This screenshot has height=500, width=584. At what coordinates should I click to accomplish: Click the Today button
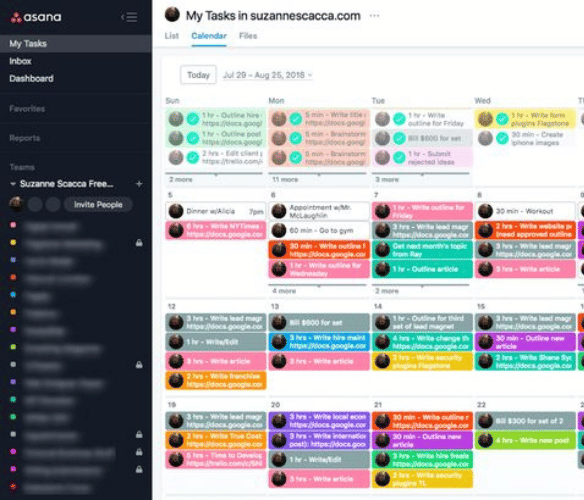click(198, 75)
